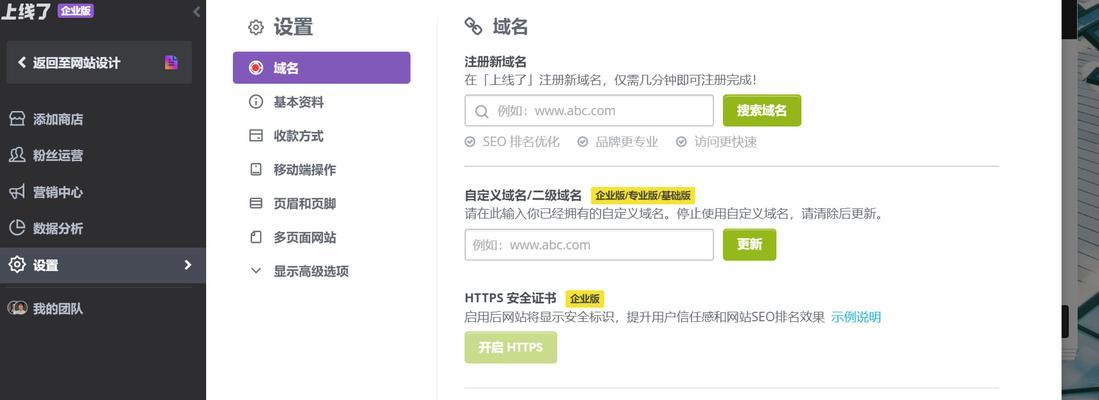This screenshot has width=1099, height=400.
Task: Click the store icon next to 添加商店
Action: tap(17, 119)
